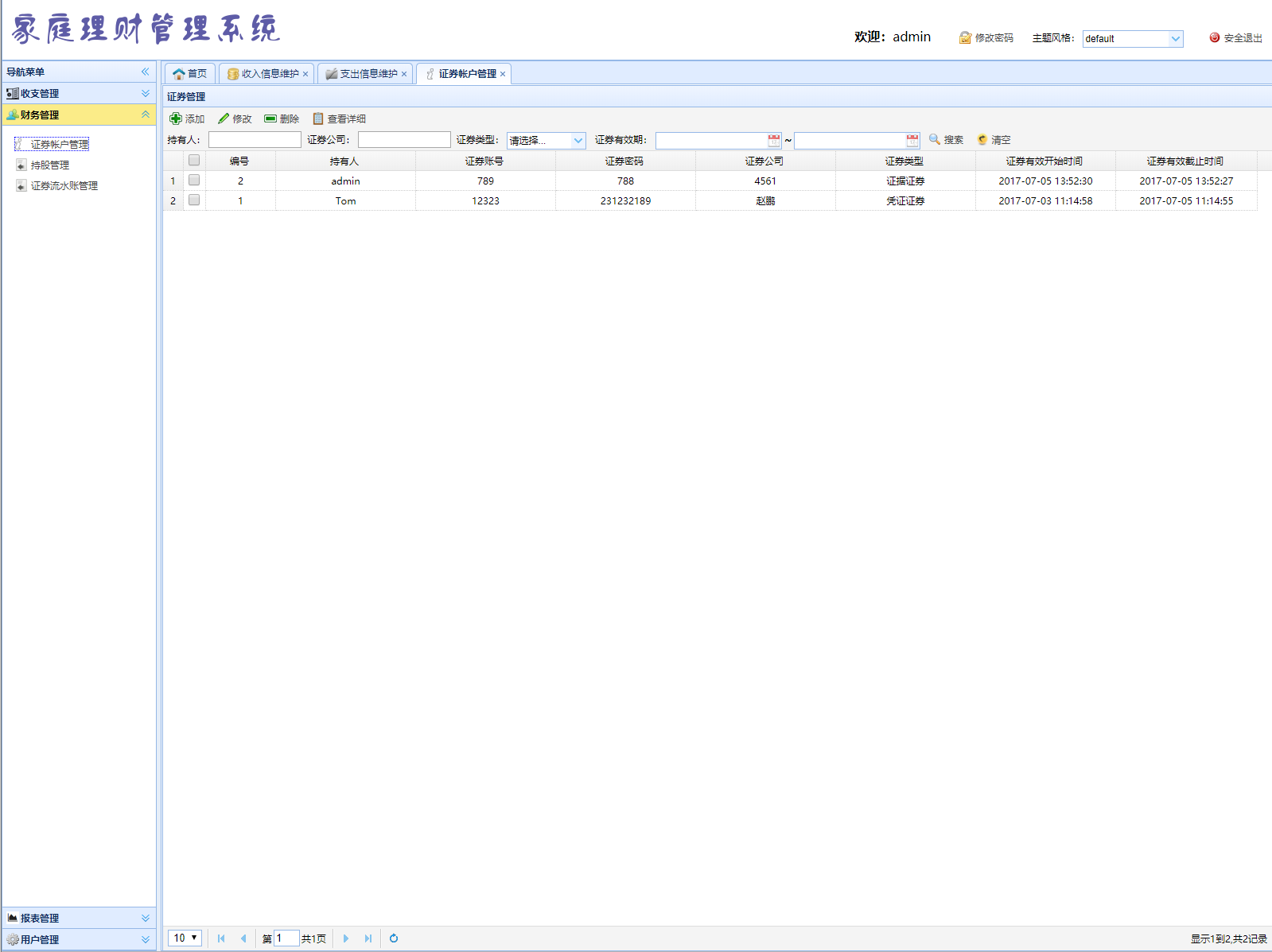Image resolution: width=1272 pixels, height=952 pixels.
Task: Switch to the 支出信息维护 tab
Action: 365,74
